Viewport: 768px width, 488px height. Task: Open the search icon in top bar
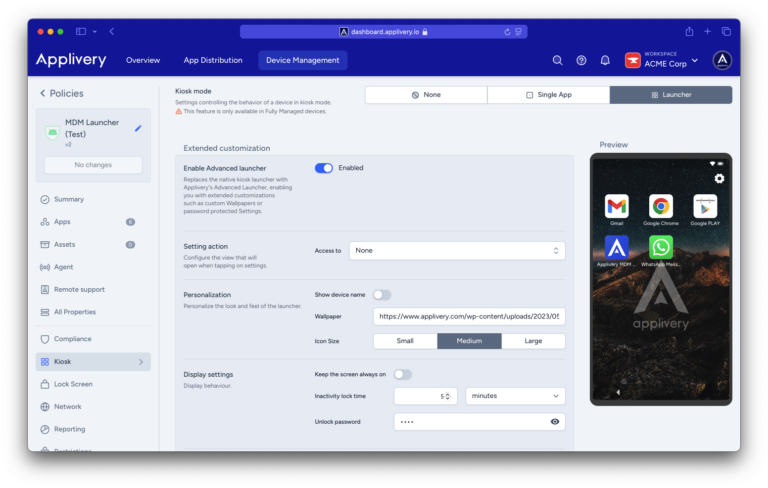click(557, 60)
